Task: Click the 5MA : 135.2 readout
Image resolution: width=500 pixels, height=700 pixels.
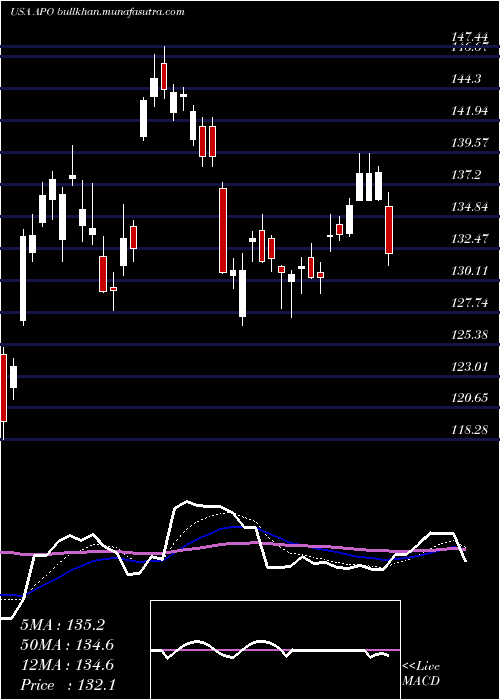Action: click(x=62, y=625)
